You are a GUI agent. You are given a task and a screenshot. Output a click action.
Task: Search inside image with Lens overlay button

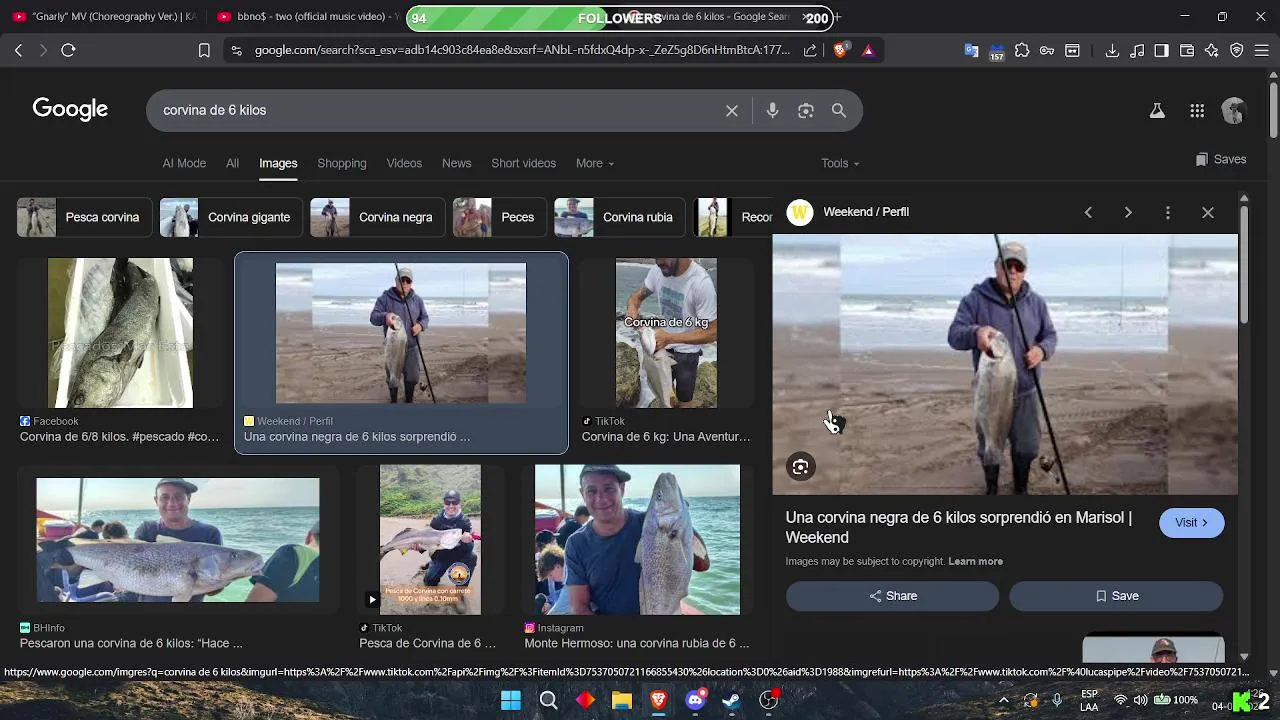coord(801,467)
